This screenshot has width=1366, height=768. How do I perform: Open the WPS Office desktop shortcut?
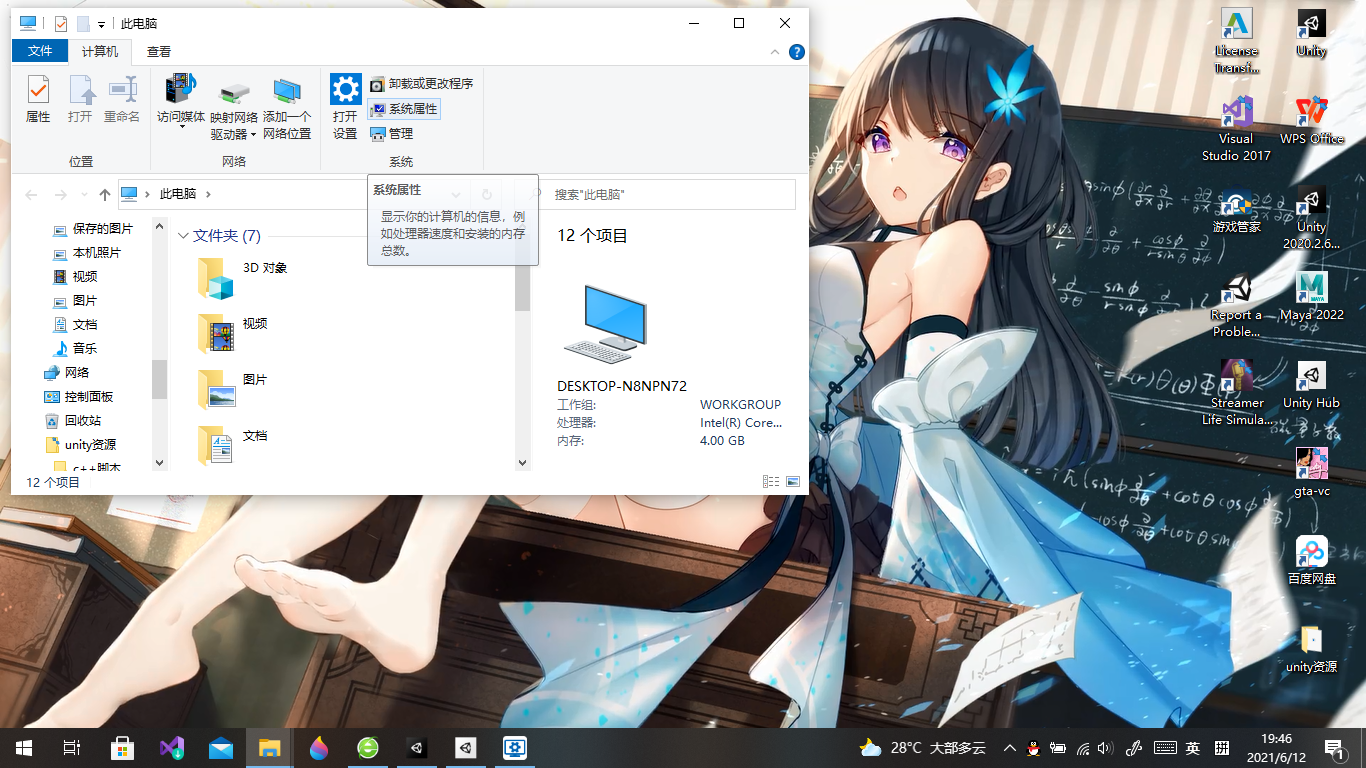pyautogui.click(x=1312, y=121)
